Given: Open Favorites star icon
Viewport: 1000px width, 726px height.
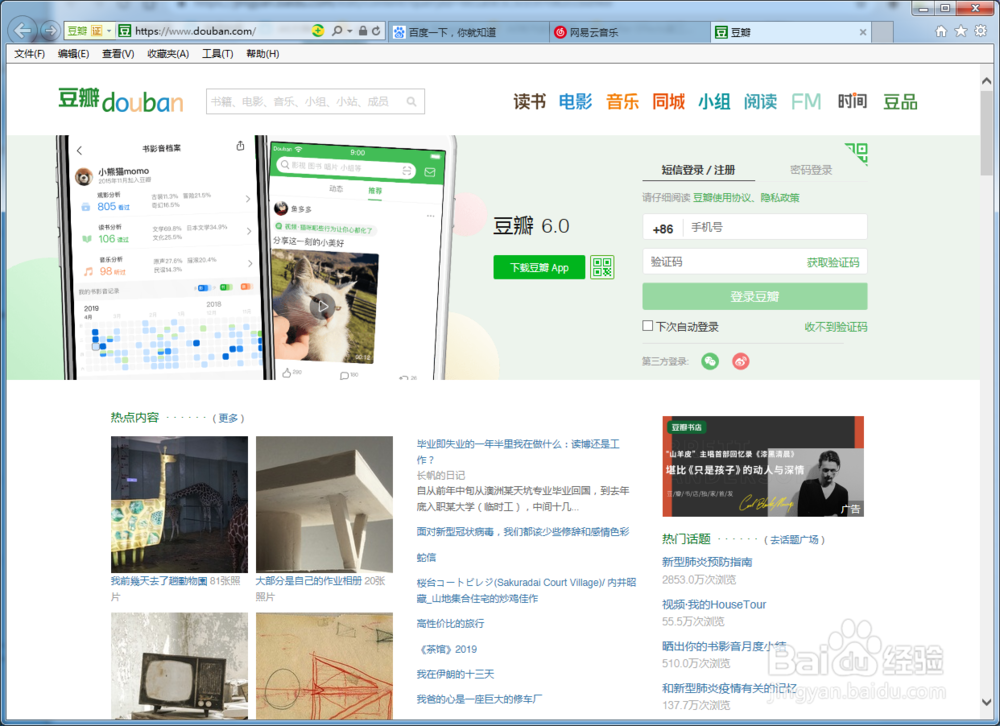Looking at the screenshot, I should (960, 31).
